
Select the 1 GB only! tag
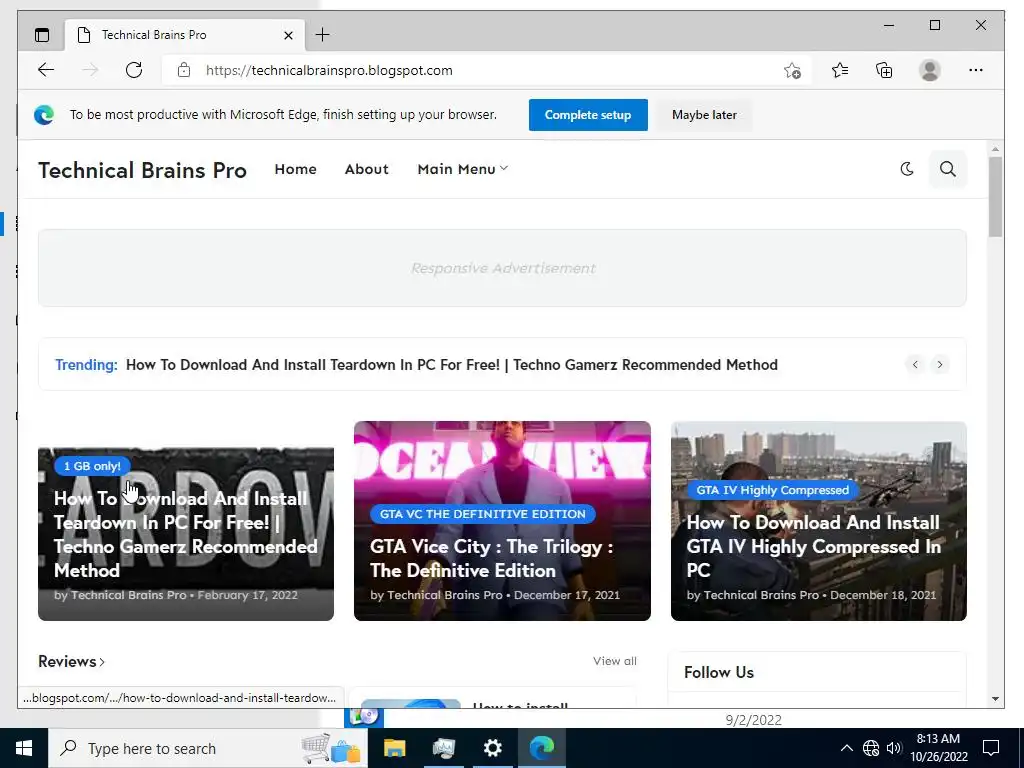coord(92,466)
